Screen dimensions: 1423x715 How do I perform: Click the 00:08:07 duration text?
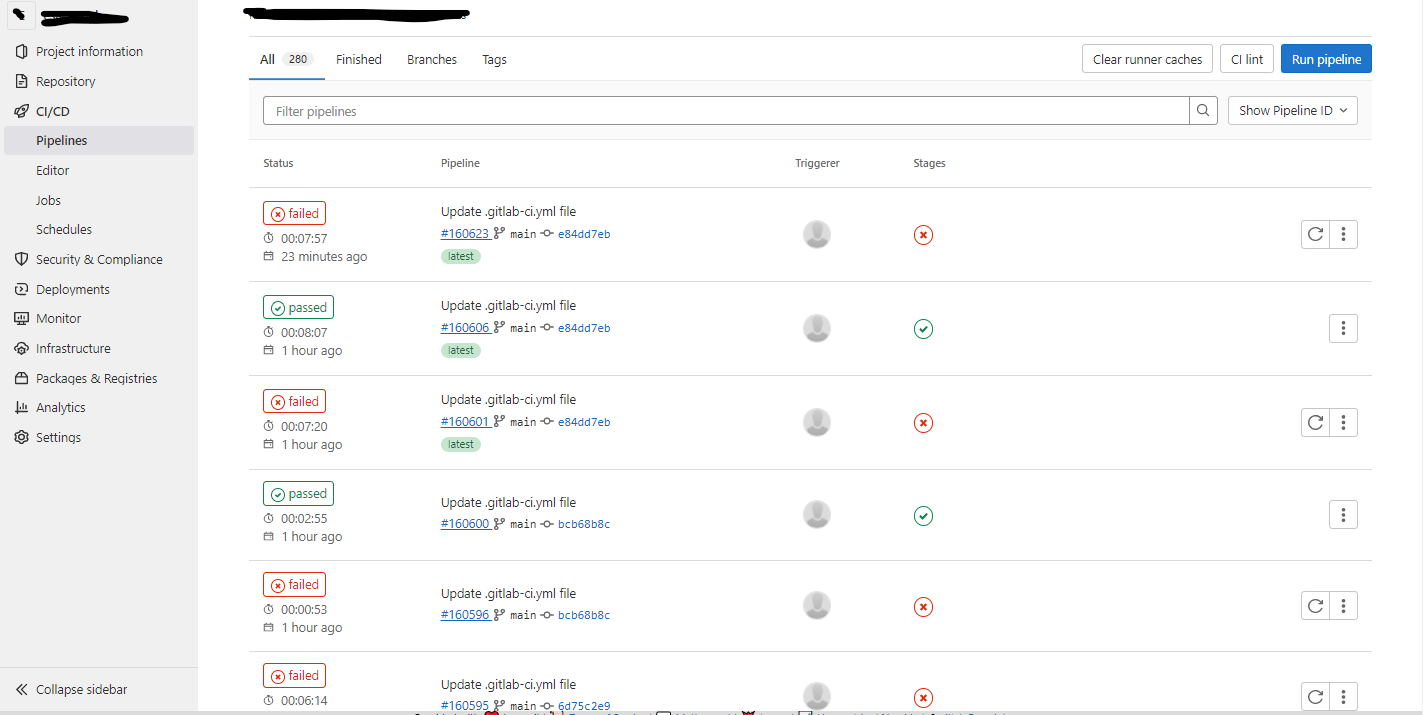pyautogui.click(x=304, y=332)
